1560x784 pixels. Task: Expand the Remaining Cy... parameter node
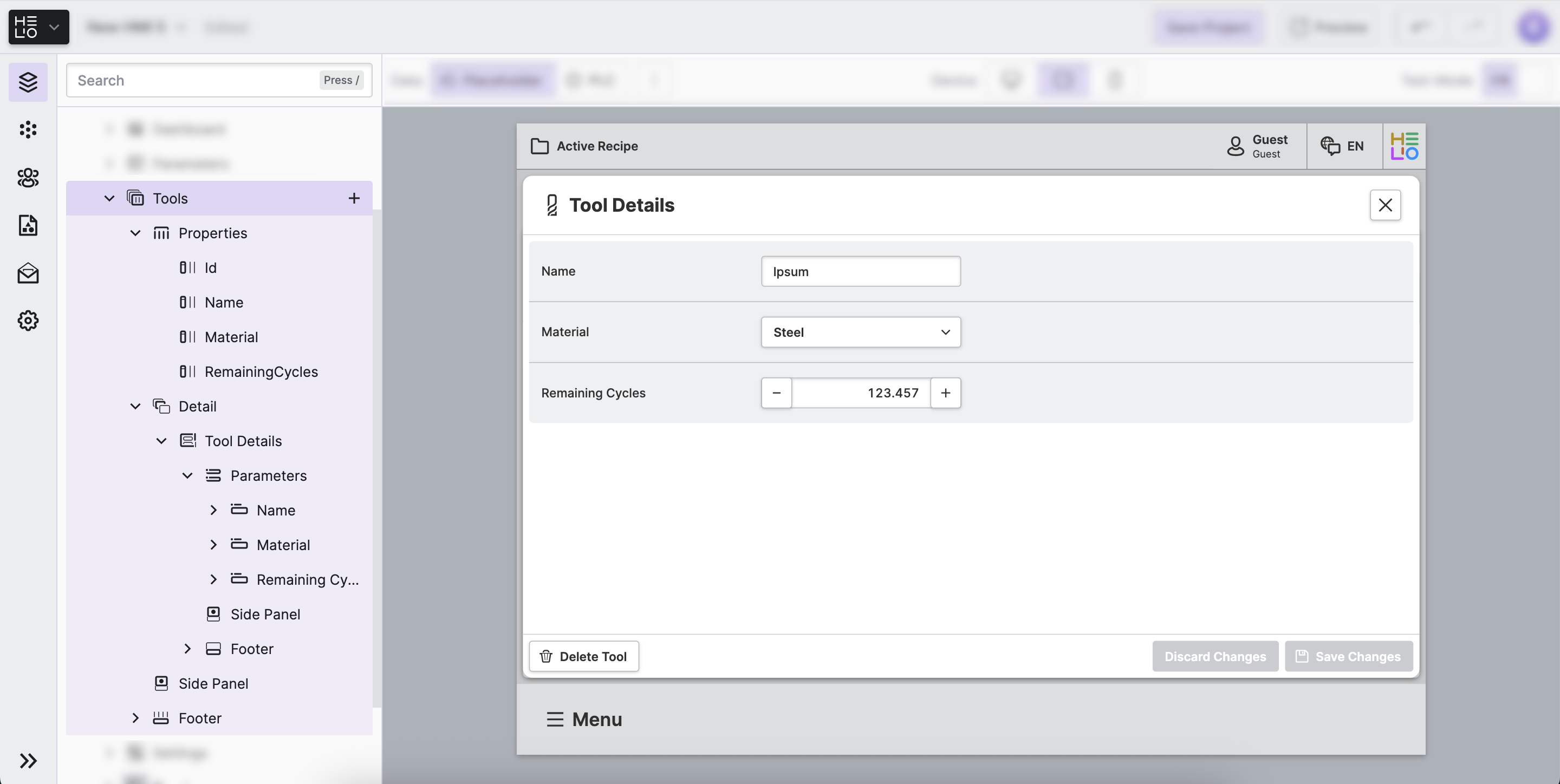[x=213, y=579]
